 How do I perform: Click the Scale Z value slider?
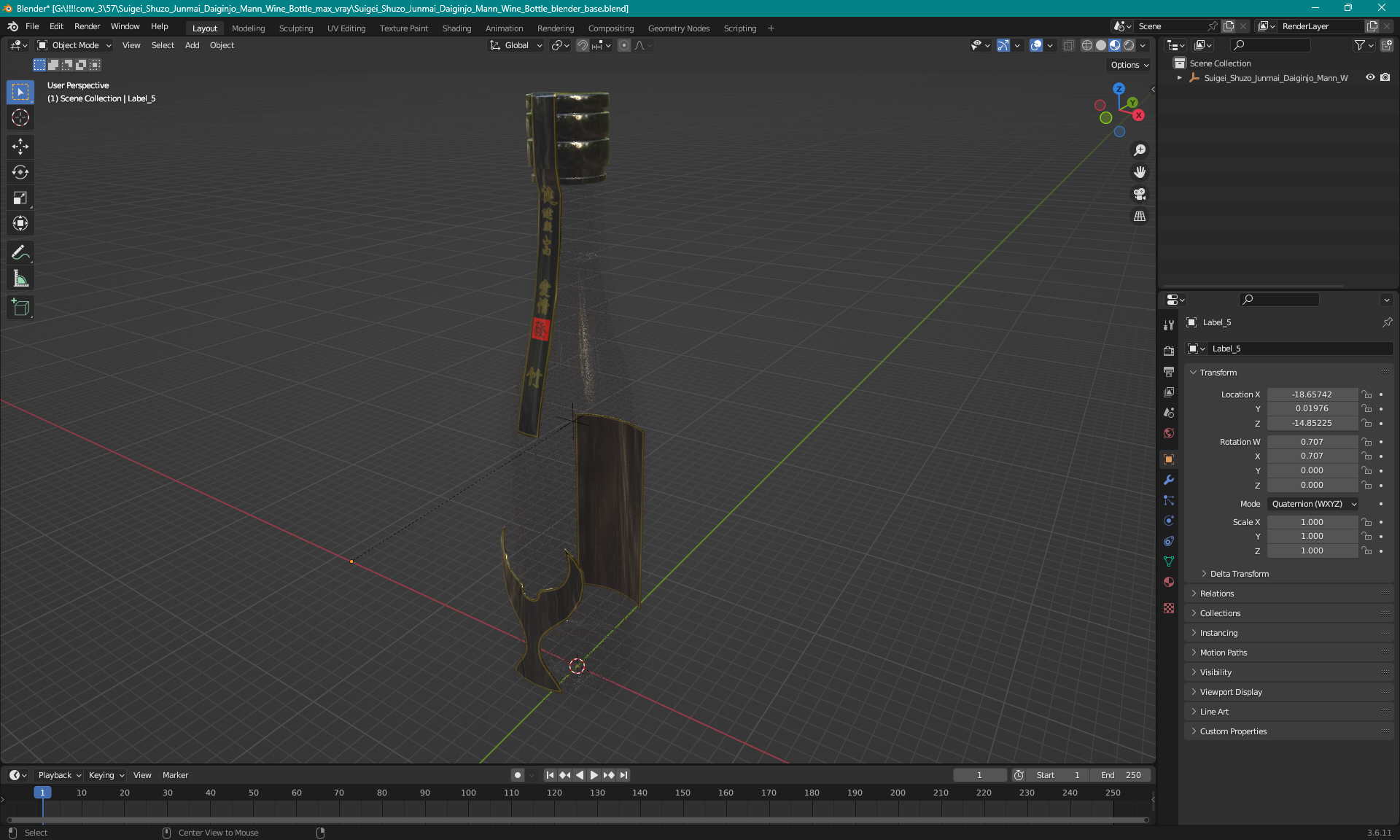pyautogui.click(x=1312, y=551)
